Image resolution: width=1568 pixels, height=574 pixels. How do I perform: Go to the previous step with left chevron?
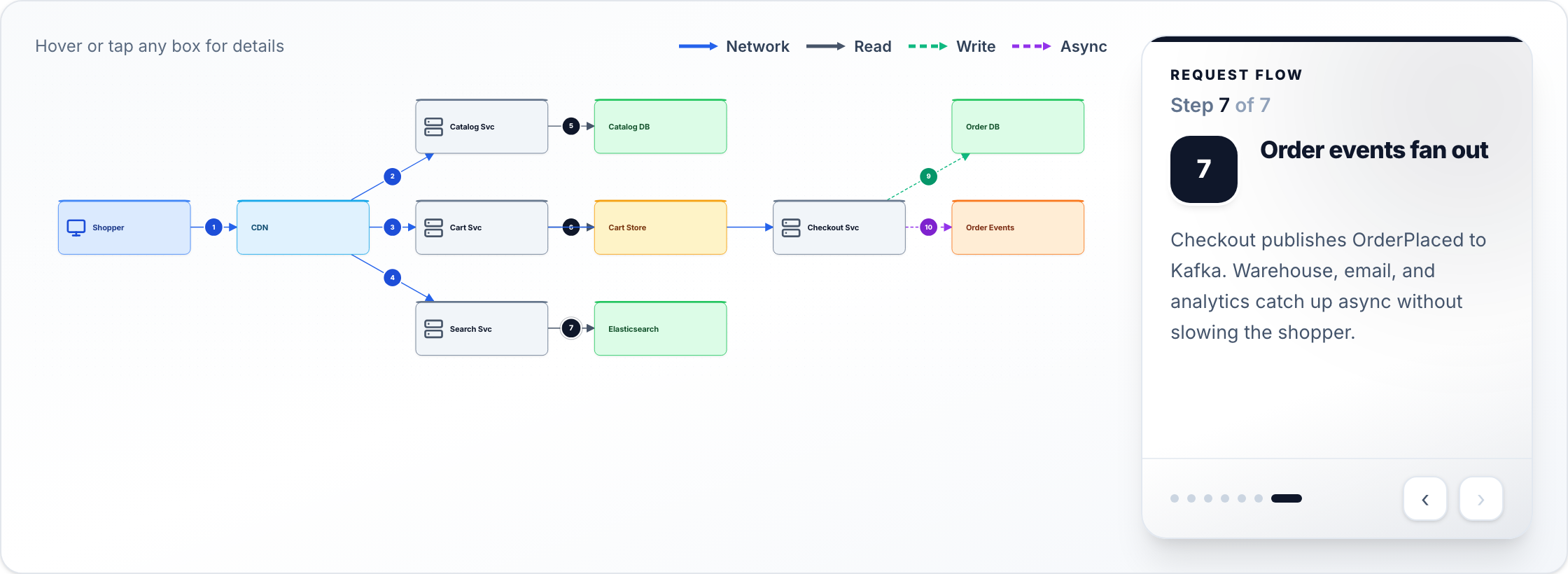click(1424, 499)
